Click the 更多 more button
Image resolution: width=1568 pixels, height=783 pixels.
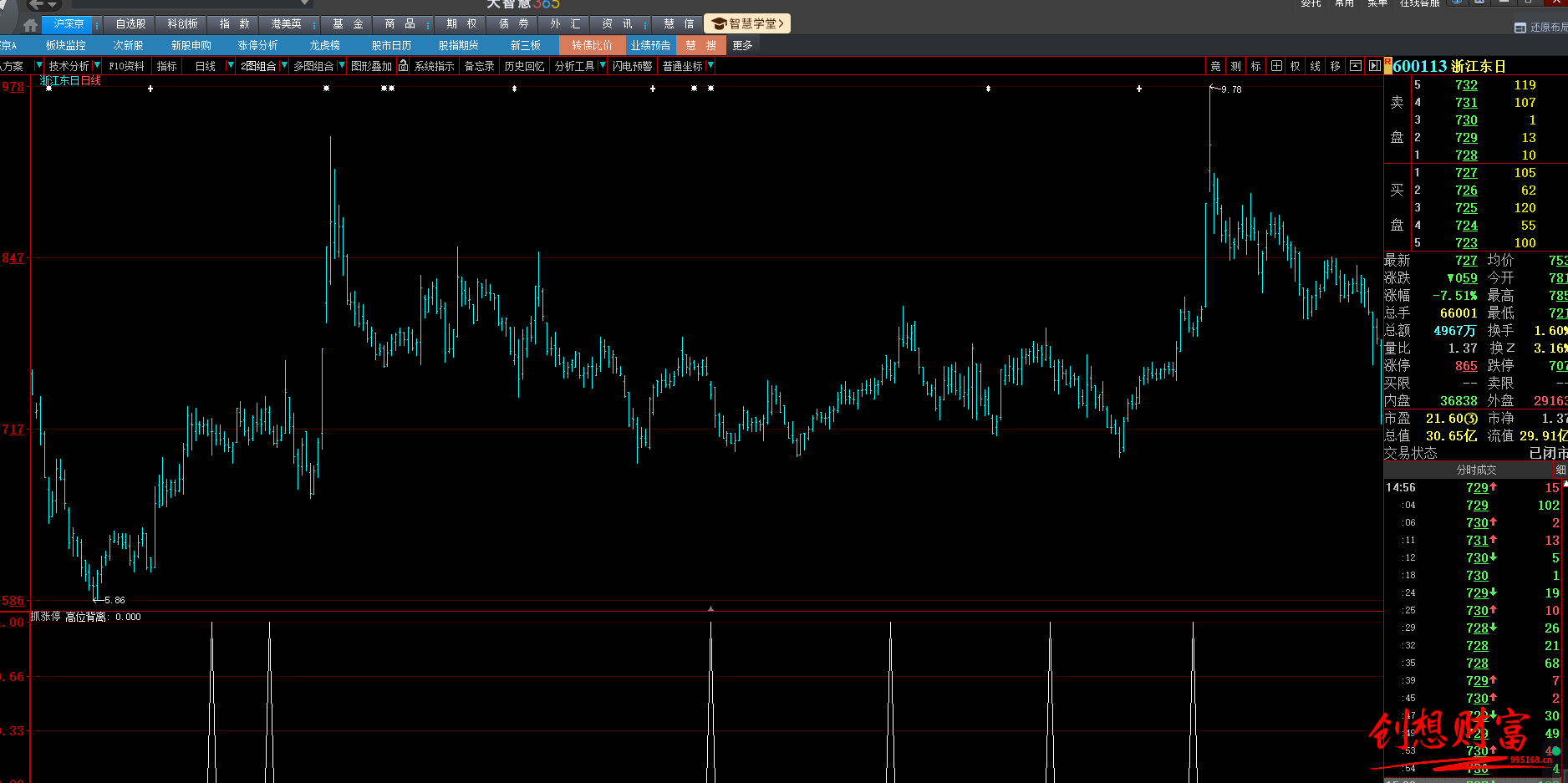tap(743, 45)
